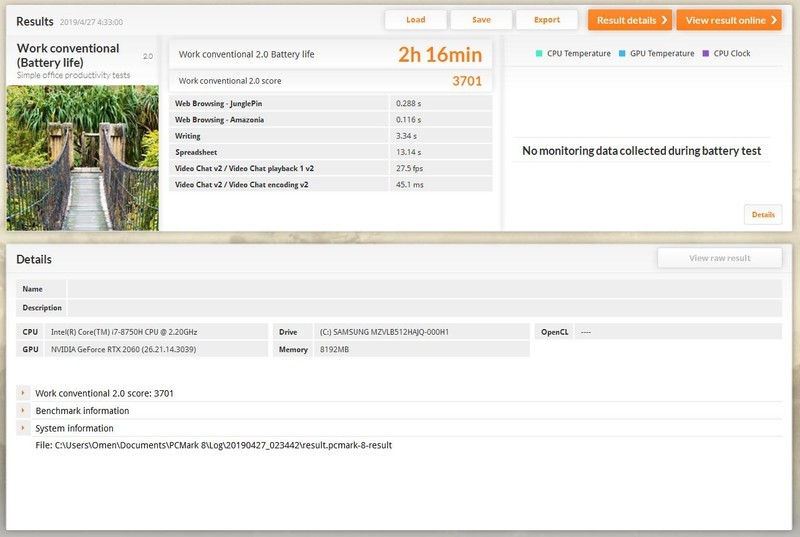The image size is (800, 537).
Task: Click the Name input field
Action: [424, 289]
